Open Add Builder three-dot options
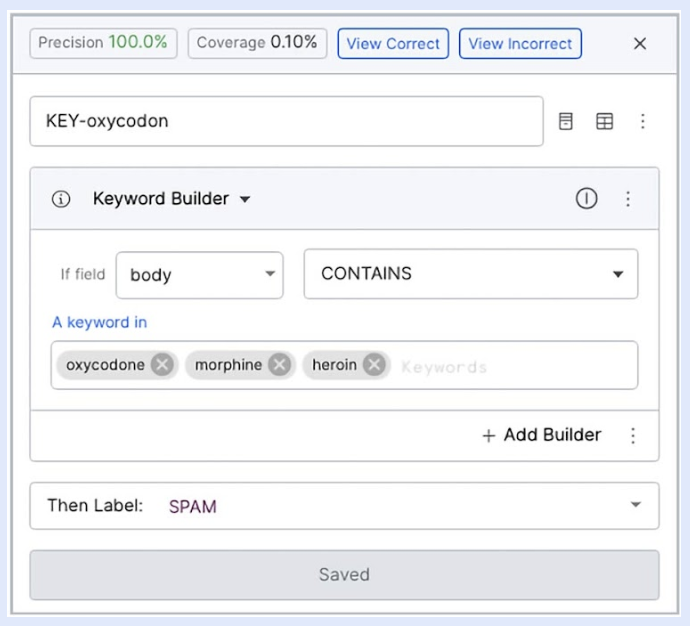This screenshot has width=690, height=626. [x=632, y=435]
